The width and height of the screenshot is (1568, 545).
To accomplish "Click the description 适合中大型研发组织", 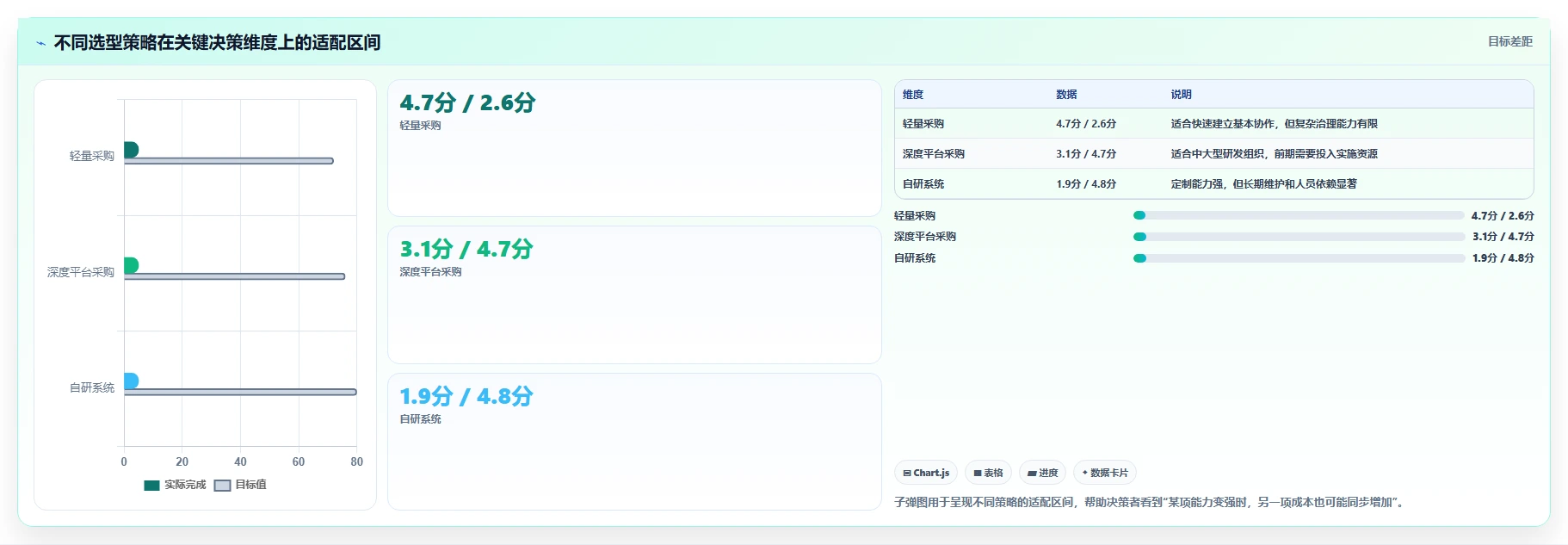I will tap(1274, 154).
